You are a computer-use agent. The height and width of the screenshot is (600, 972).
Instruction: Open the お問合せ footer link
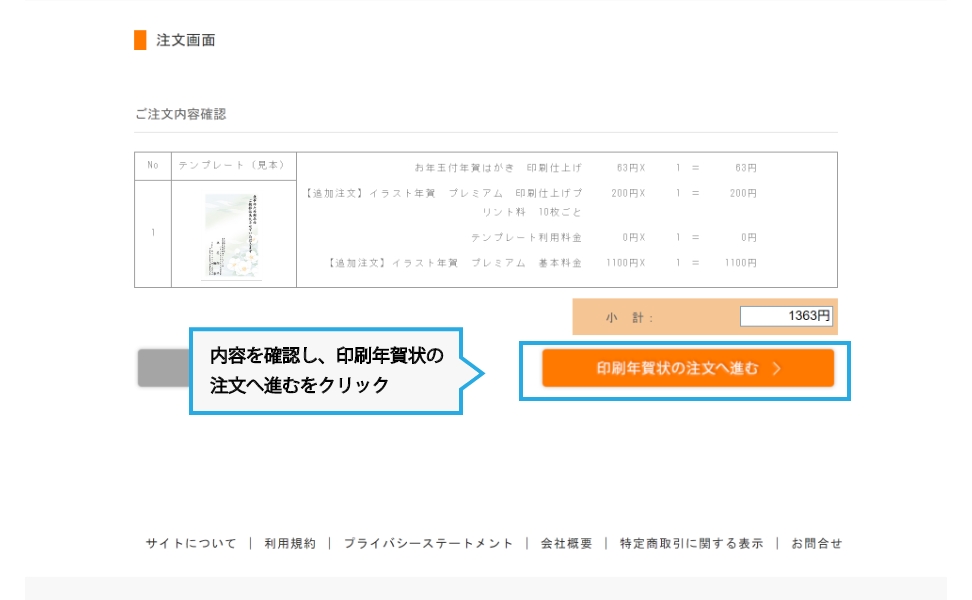point(816,544)
